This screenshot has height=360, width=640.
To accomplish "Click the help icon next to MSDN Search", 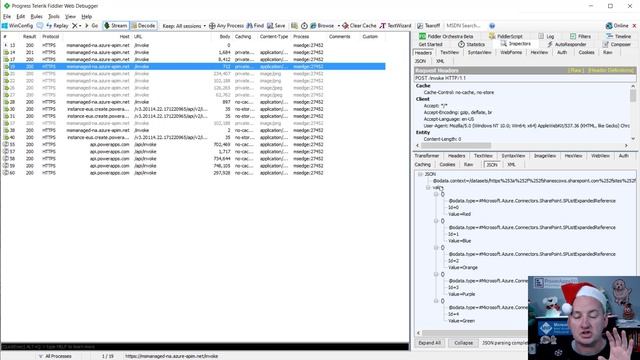I will [x=492, y=25].
